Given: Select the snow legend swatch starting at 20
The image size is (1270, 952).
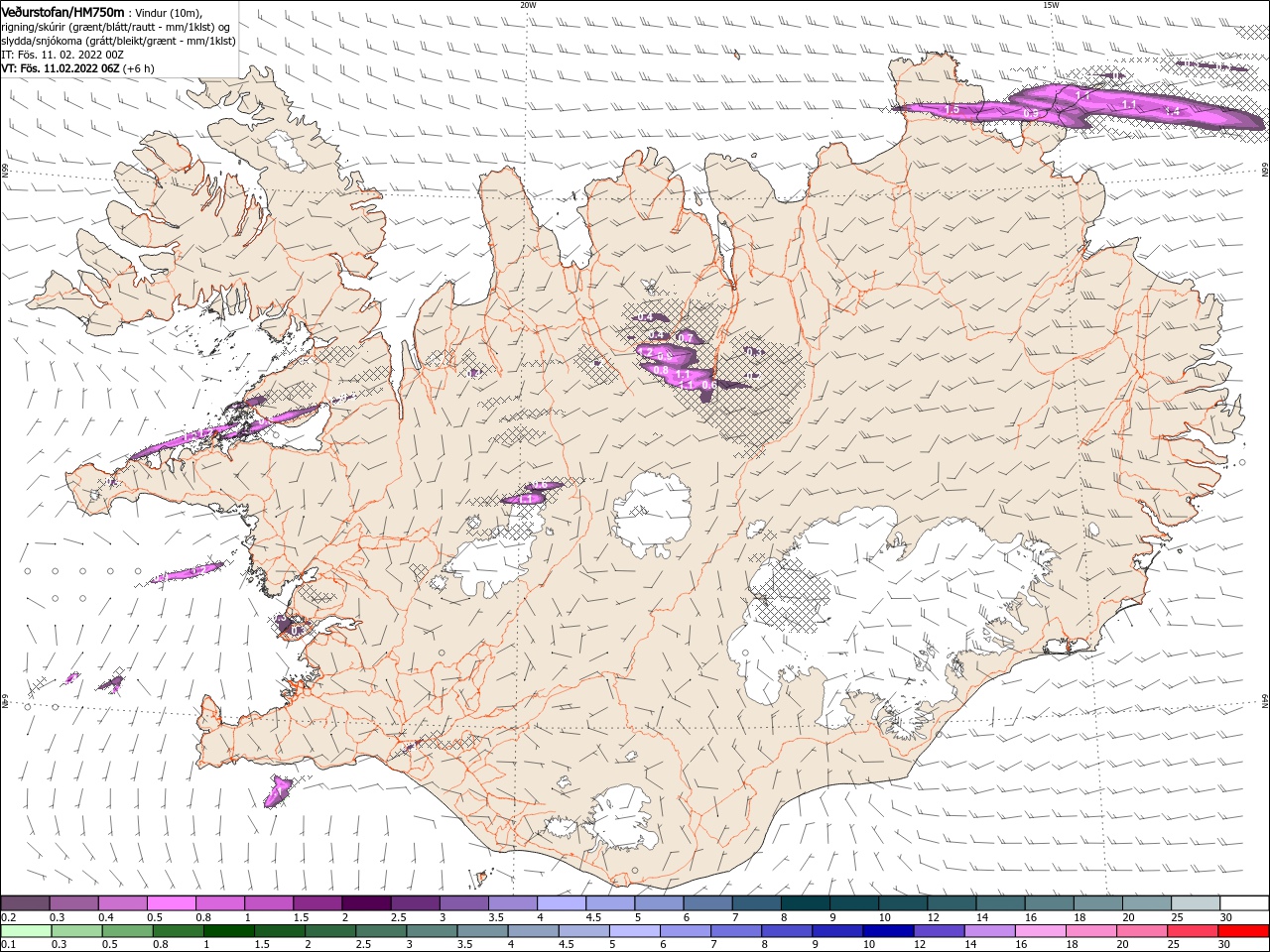Looking at the screenshot, I should click(x=1147, y=903).
